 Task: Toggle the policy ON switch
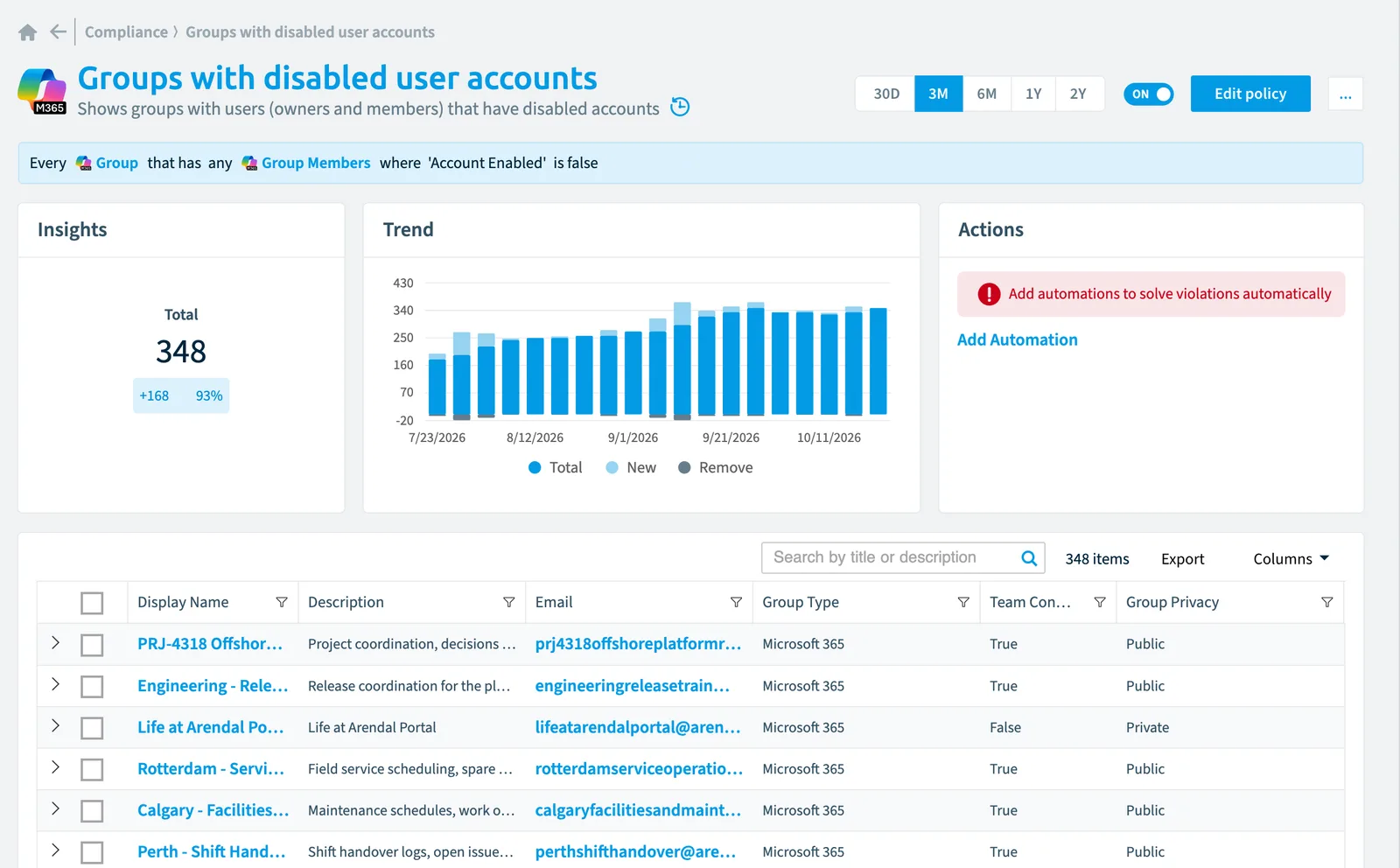click(1148, 94)
